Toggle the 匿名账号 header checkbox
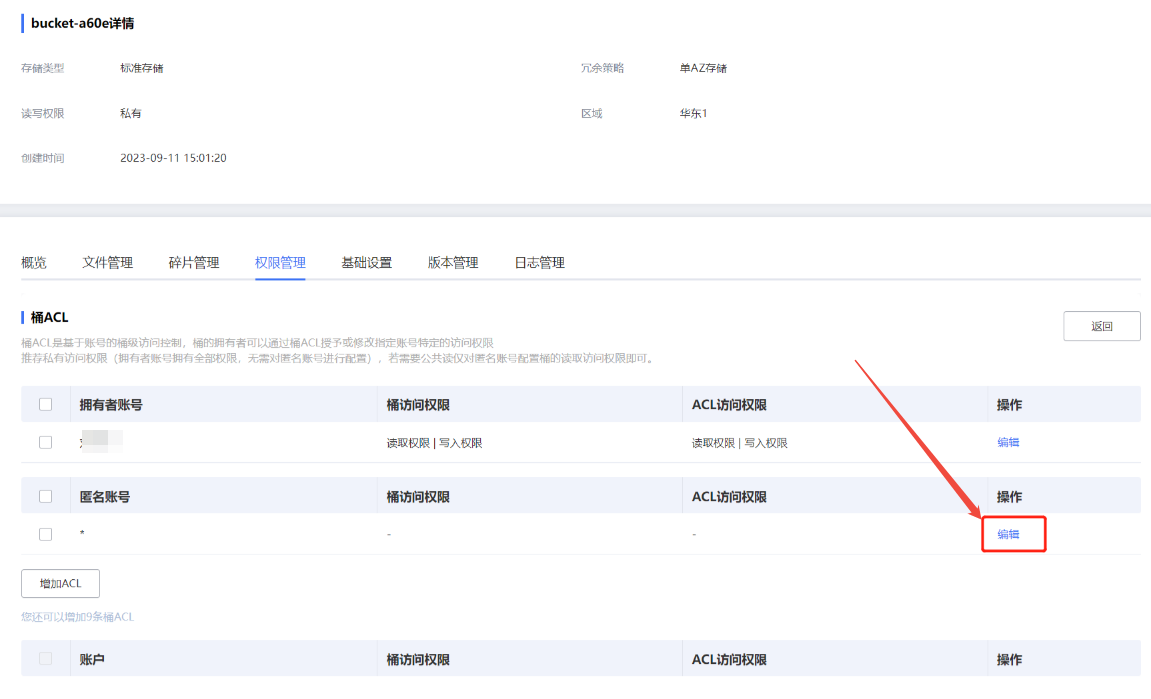Image resolution: width=1151 pixels, height=699 pixels. pos(45,497)
